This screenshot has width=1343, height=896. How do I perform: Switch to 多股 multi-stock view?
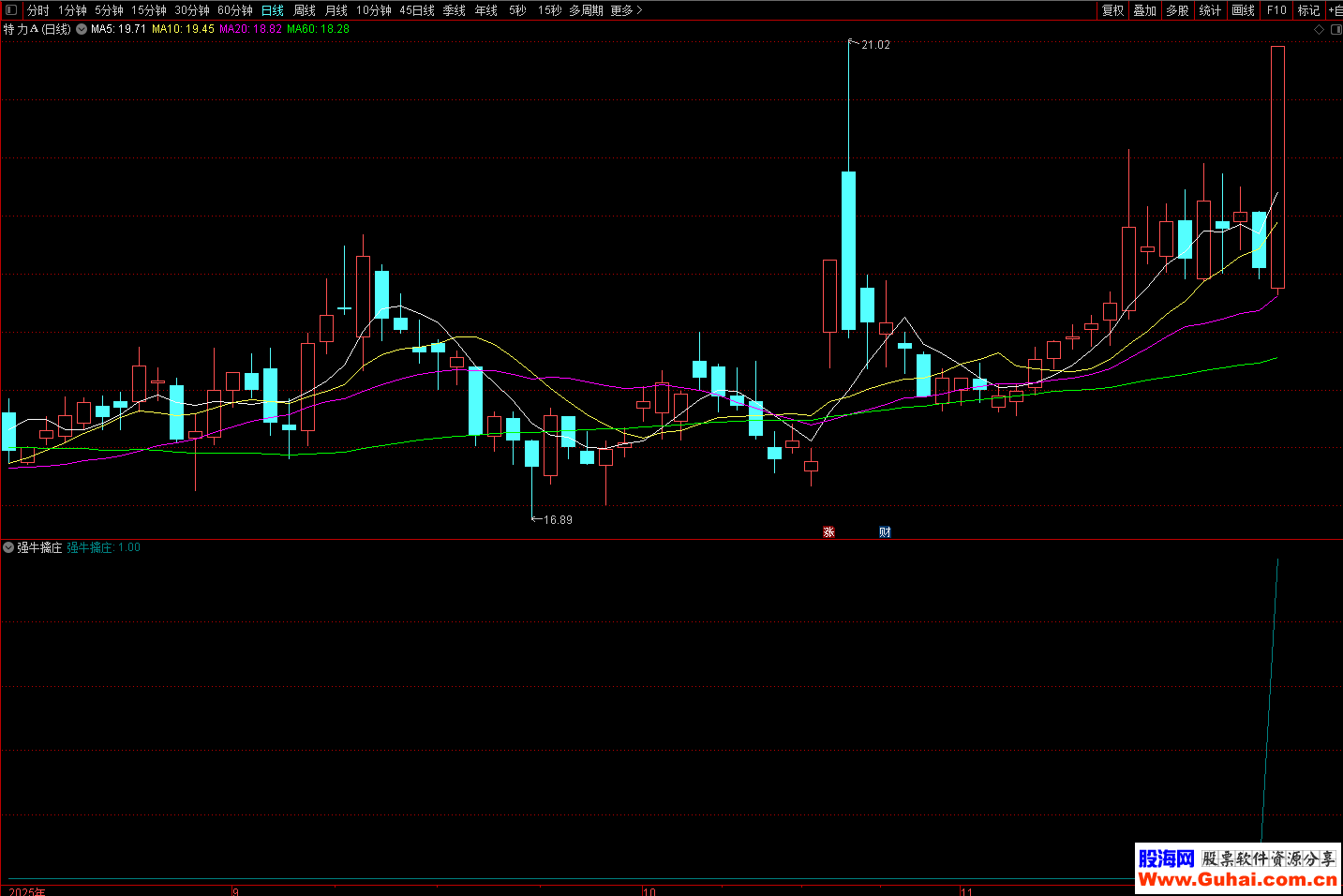[x=1177, y=10]
